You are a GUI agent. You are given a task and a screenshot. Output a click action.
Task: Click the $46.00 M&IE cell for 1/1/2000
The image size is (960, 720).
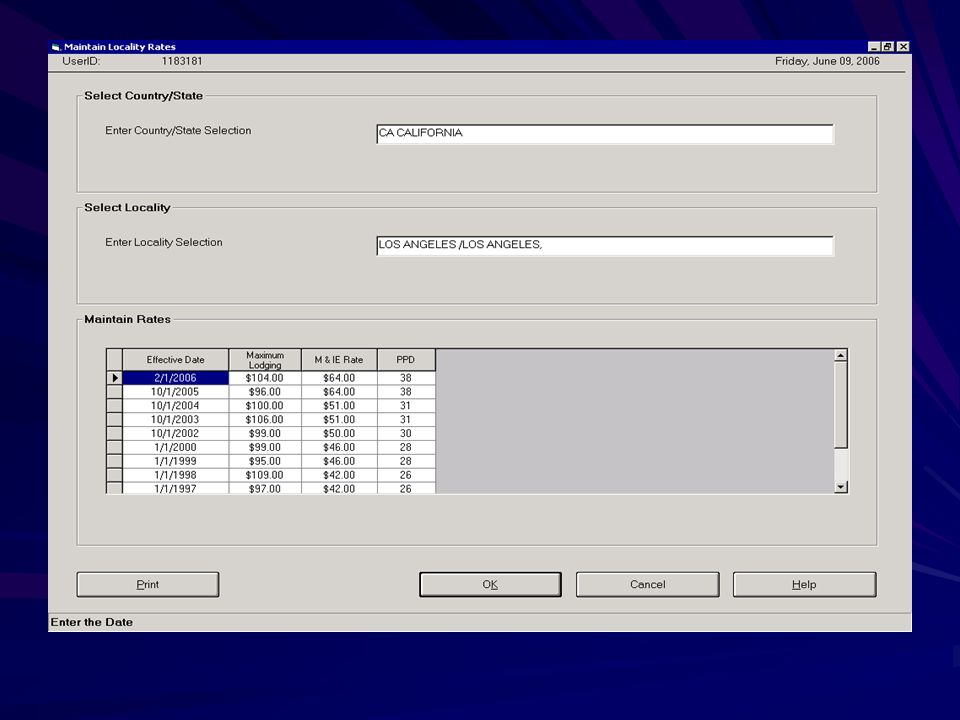tap(339, 448)
